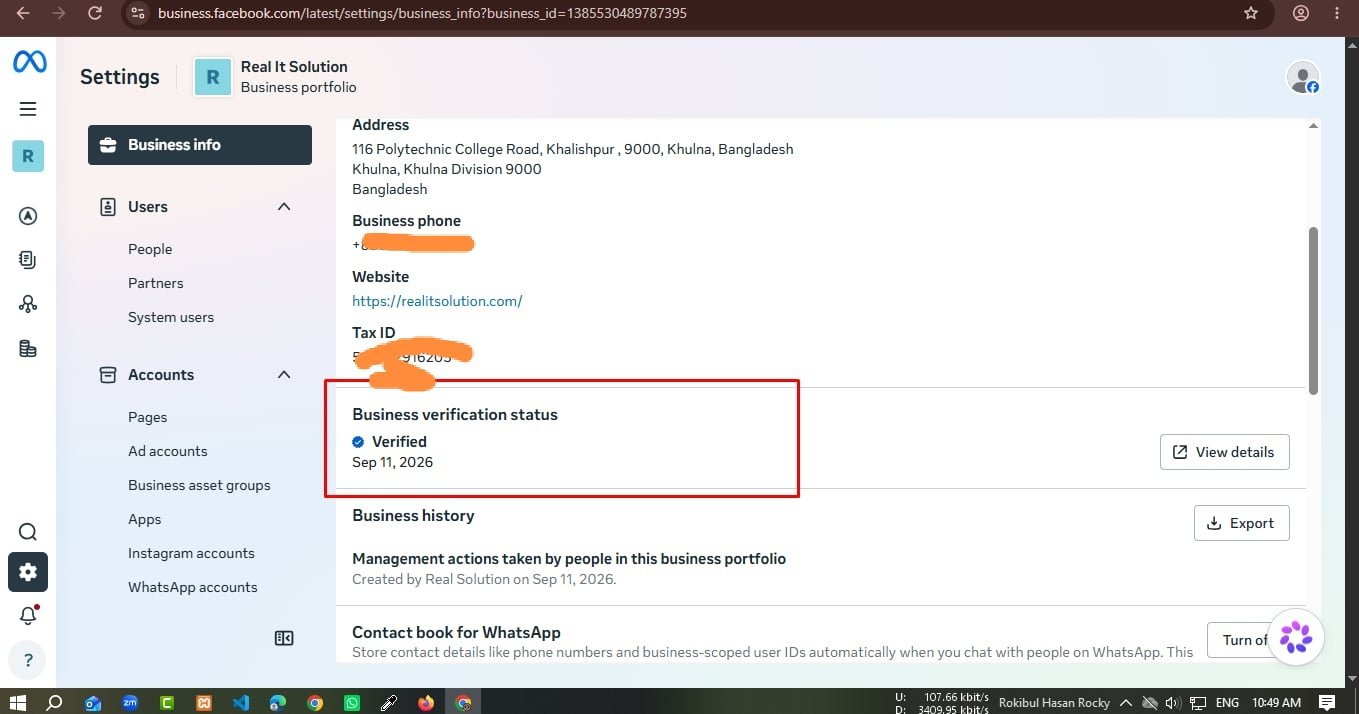Collapse the settings sidebar panel icon
Screen dimensions: 1359x714
284,638
